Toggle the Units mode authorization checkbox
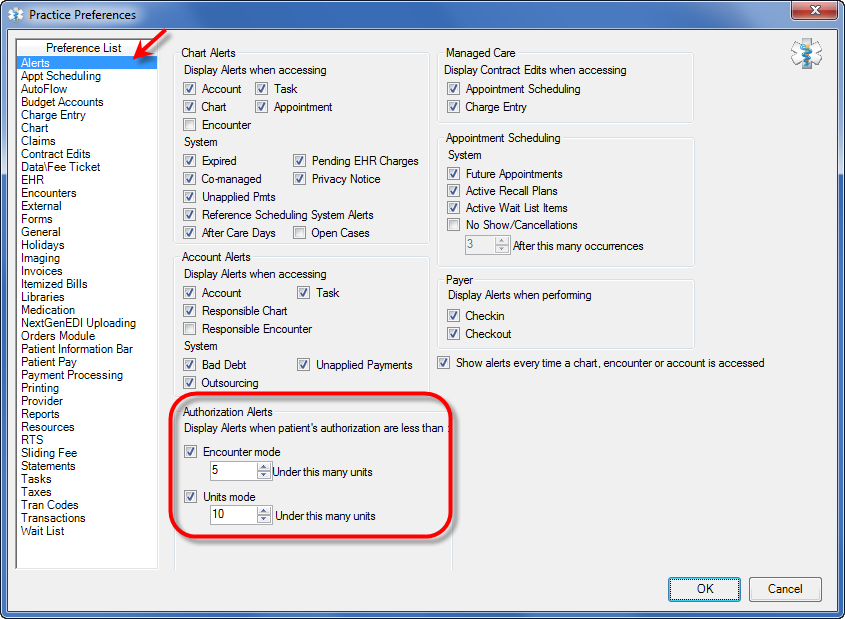The height and width of the screenshot is (619, 845). (190, 496)
